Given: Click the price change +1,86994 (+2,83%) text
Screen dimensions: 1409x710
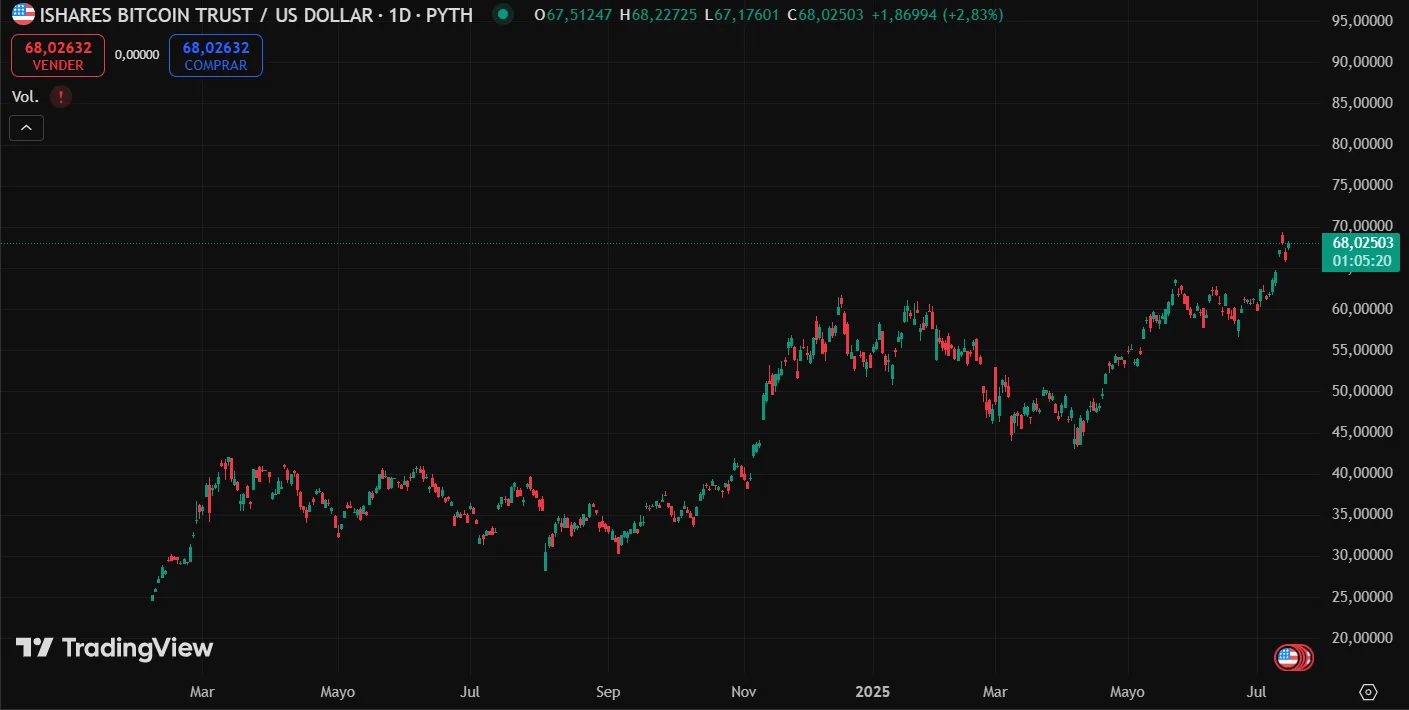Looking at the screenshot, I should [x=939, y=15].
